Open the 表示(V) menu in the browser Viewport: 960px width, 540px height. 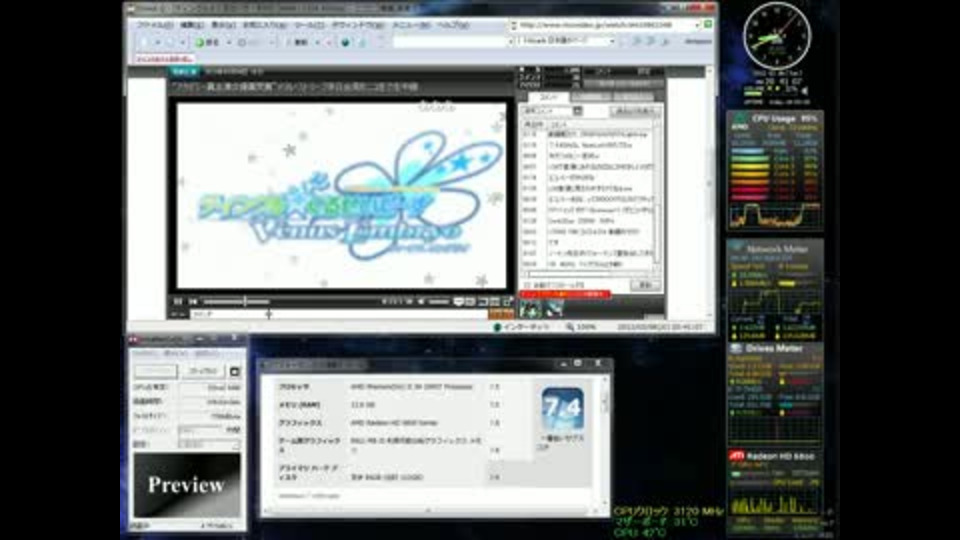point(223,25)
